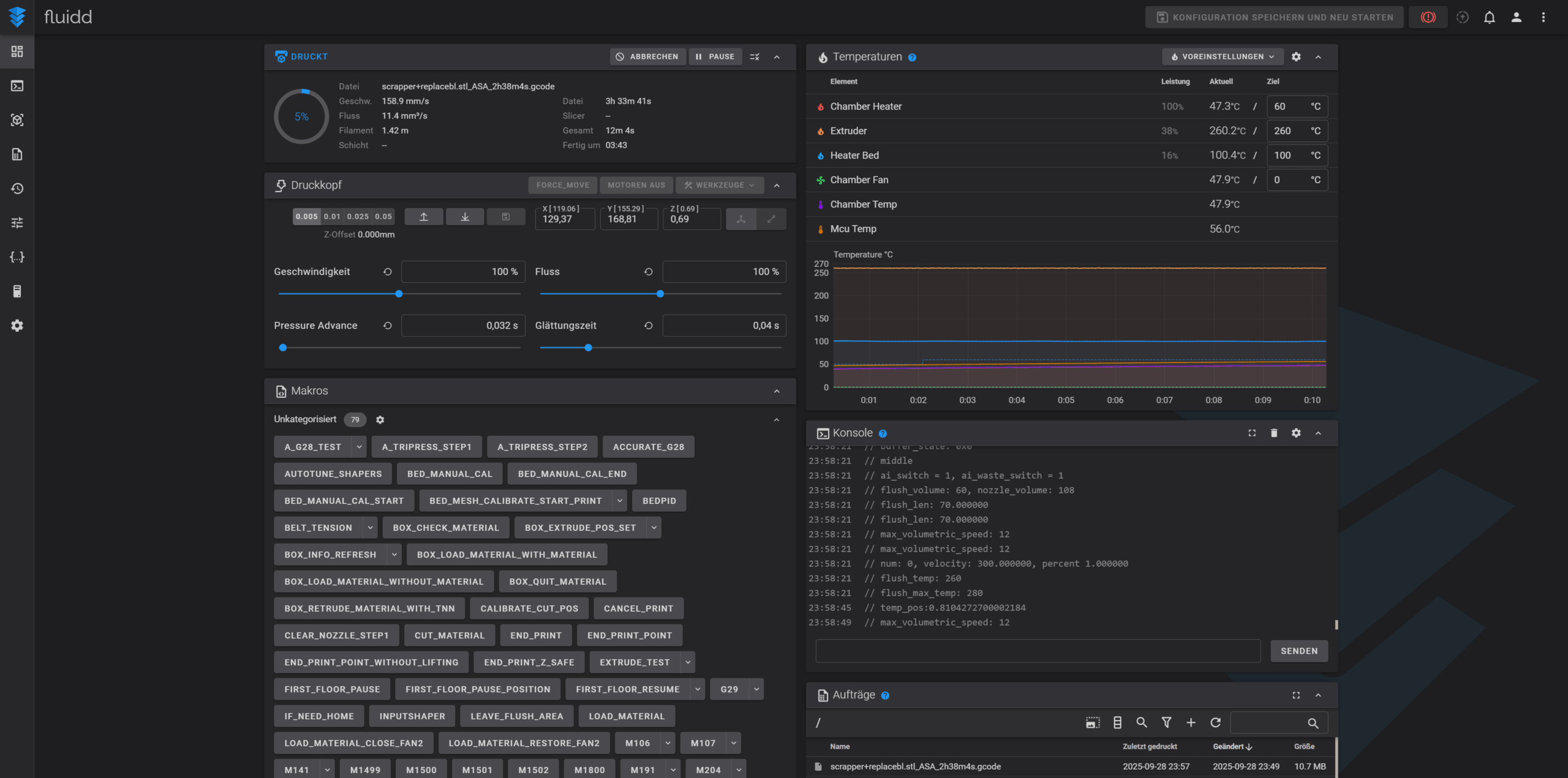
Task: Open temperature panel settings gear
Action: tap(1296, 57)
